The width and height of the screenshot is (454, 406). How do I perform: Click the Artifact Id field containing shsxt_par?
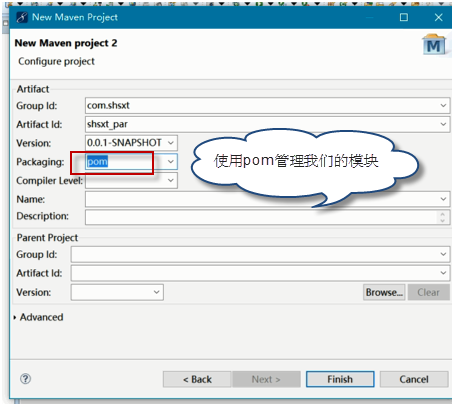[x=267, y=124]
